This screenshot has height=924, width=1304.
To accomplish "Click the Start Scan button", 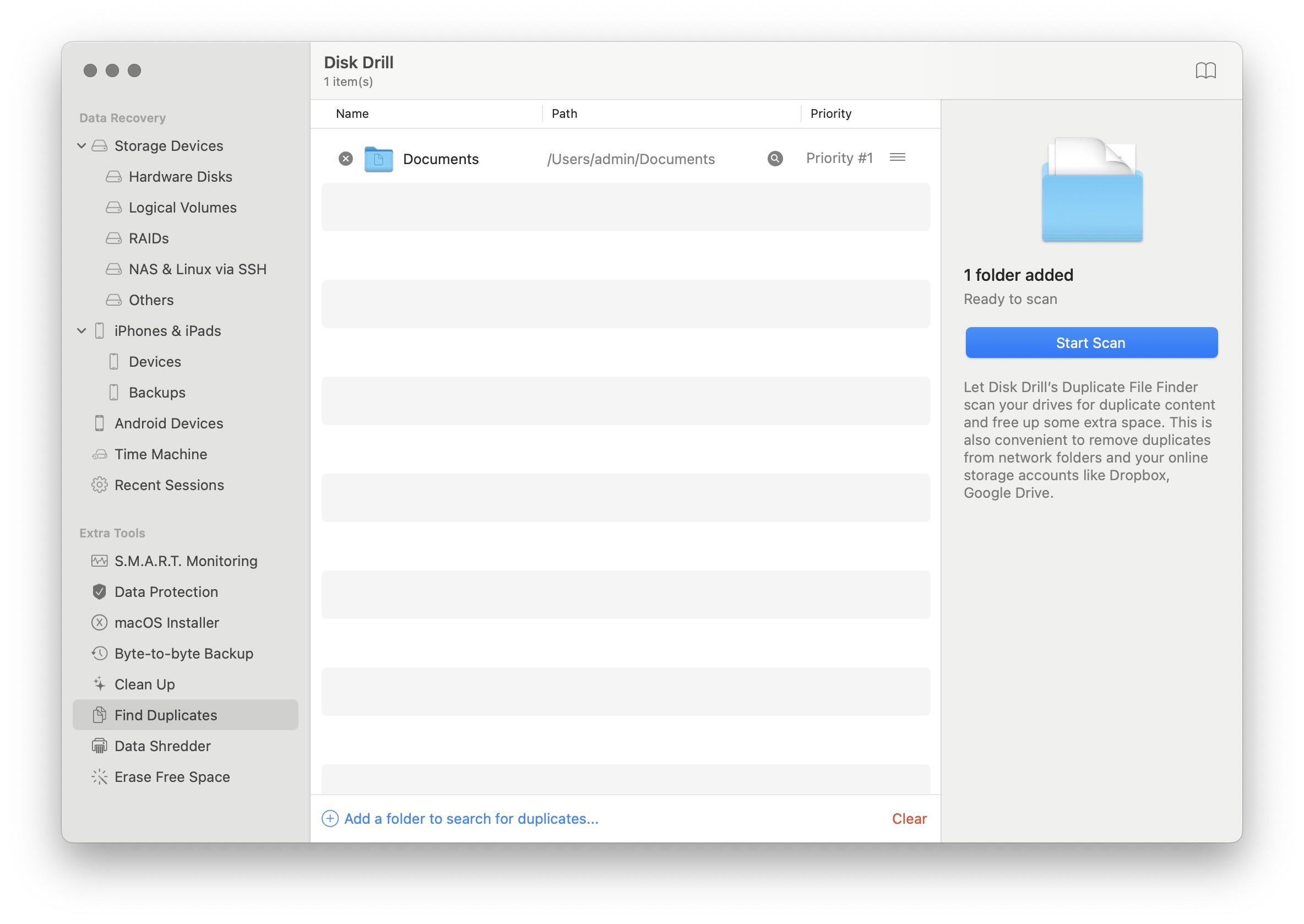I will pyautogui.click(x=1091, y=343).
